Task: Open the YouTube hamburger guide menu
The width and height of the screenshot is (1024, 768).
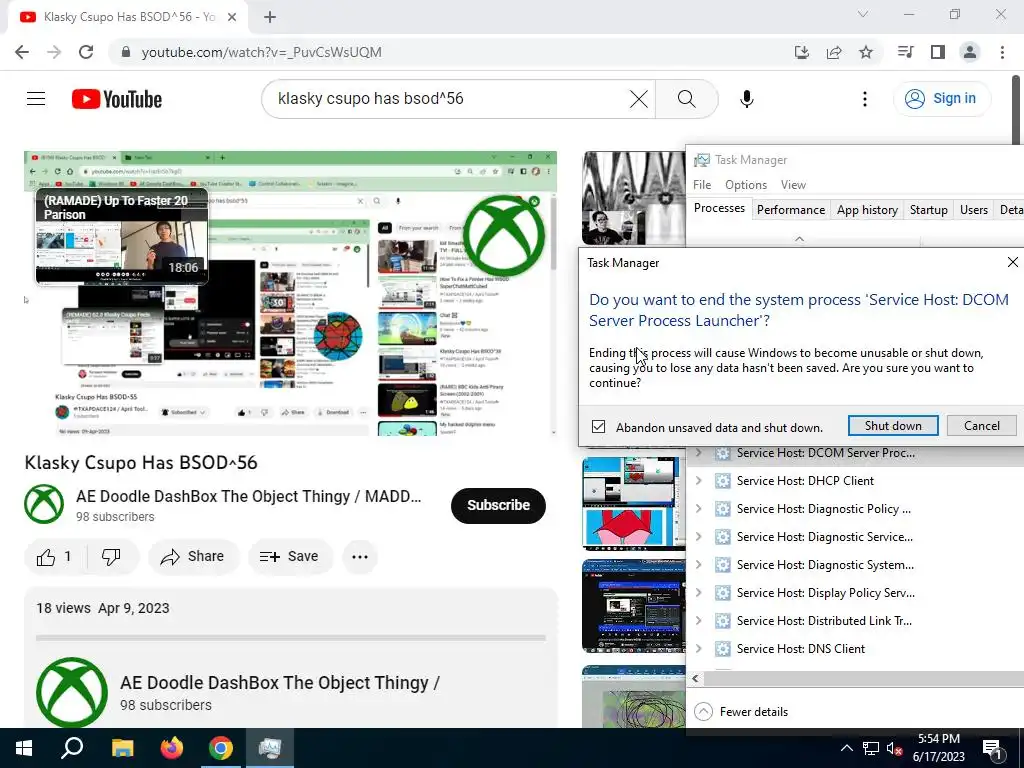Action: (x=36, y=99)
